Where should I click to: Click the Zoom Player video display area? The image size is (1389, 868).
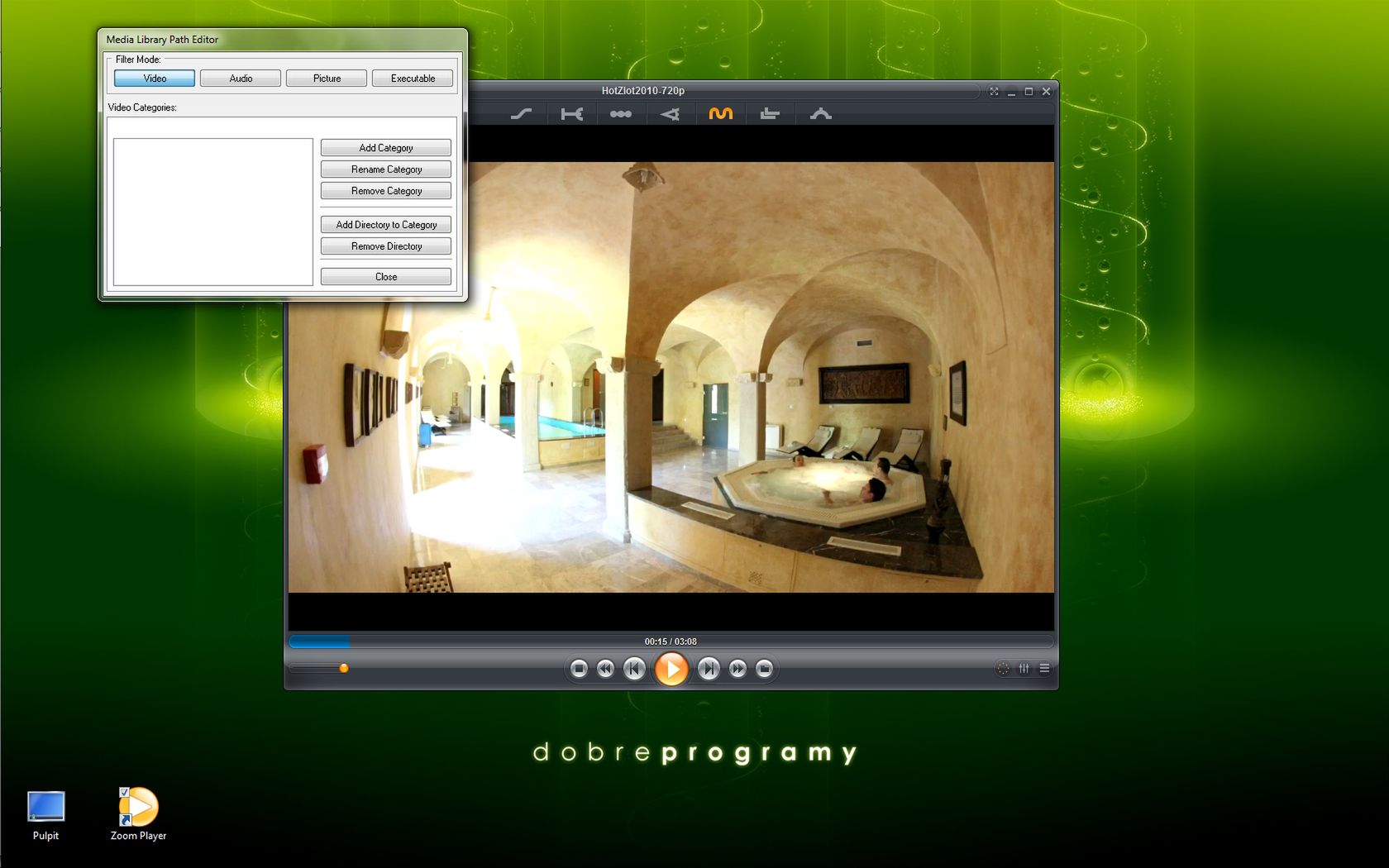point(671,378)
